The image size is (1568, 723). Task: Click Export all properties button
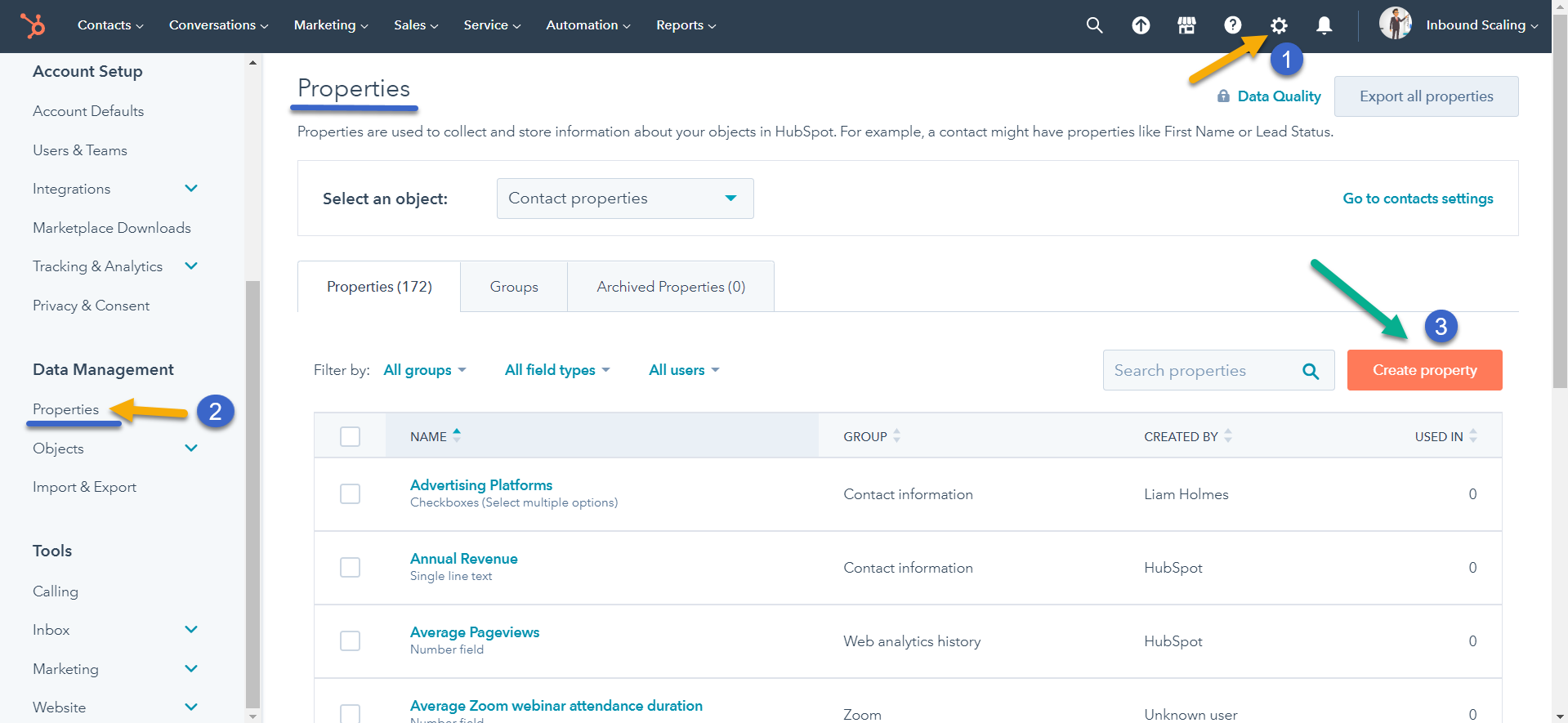pyautogui.click(x=1426, y=96)
